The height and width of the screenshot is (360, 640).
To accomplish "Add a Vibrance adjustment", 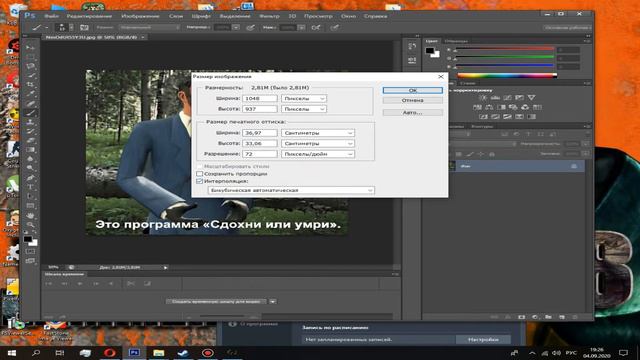I will [x=531, y=98].
